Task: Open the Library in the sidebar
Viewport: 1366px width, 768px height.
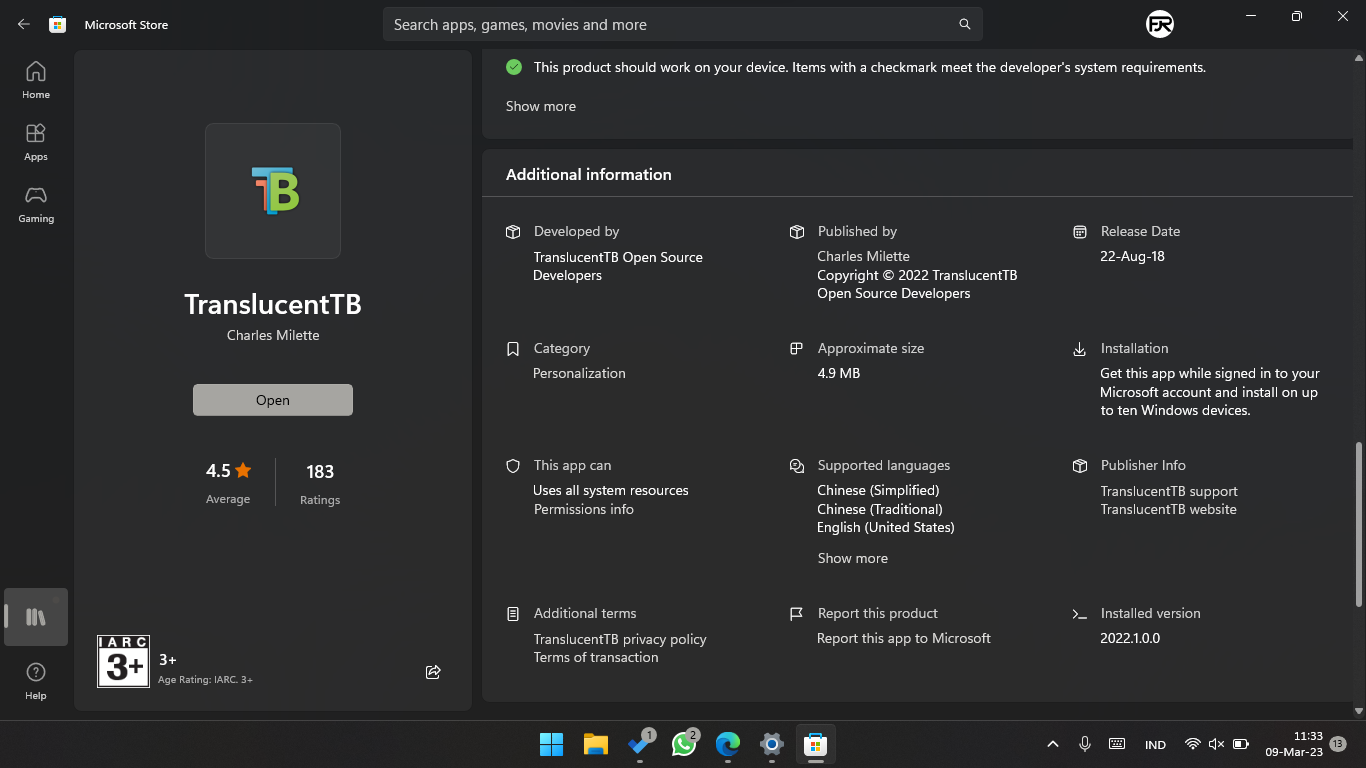Action: tap(35, 617)
